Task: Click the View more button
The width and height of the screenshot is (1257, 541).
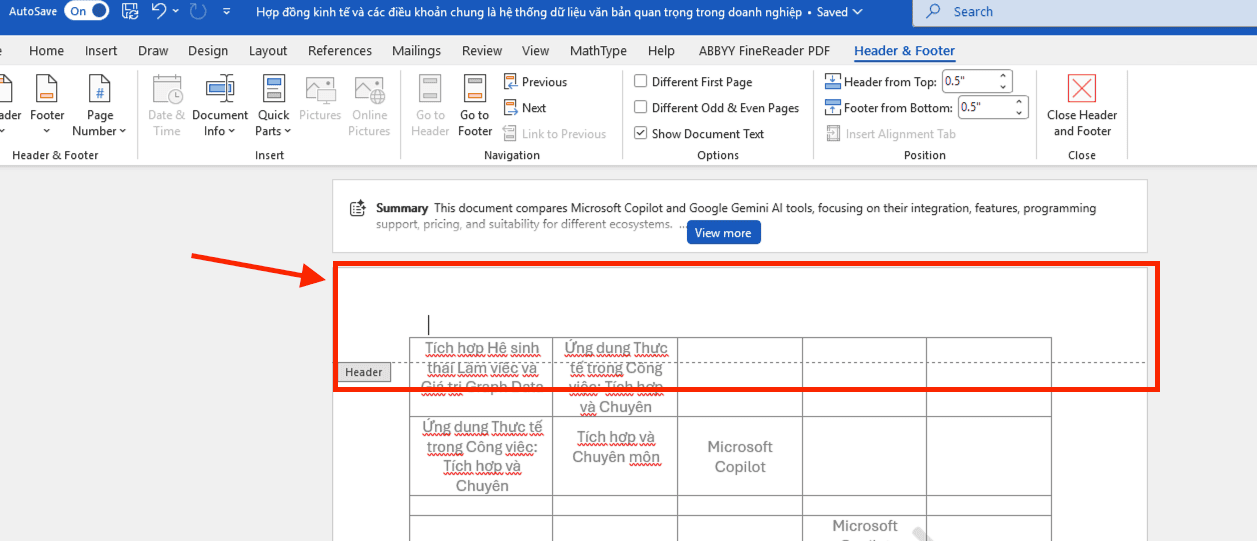Action: [723, 233]
